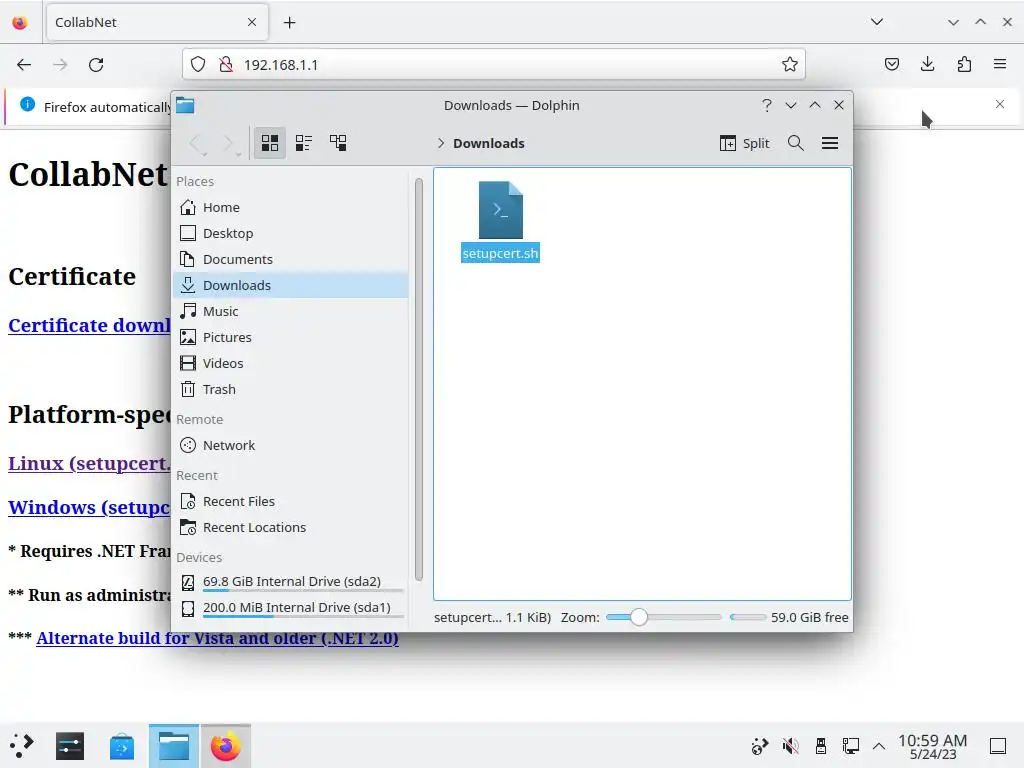1024x768 pixels.
Task: Open the Firefox extensions puzzle icon
Action: pyautogui.click(x=964, y=65)
